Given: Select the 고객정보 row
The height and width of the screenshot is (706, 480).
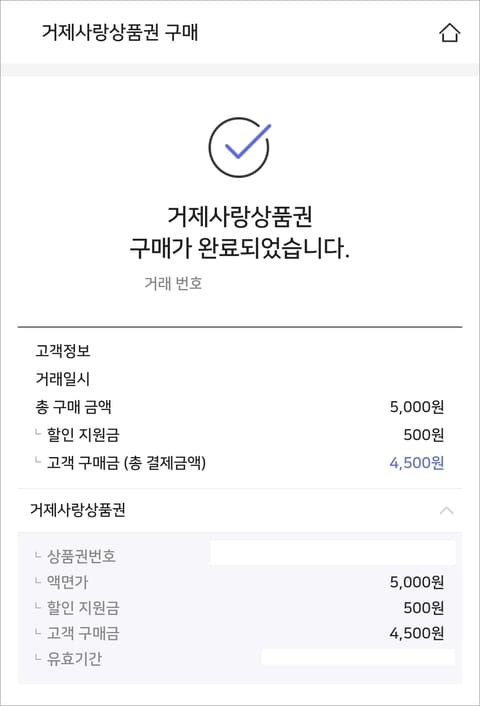Looking at the screenshot, I should pos(240,350).
